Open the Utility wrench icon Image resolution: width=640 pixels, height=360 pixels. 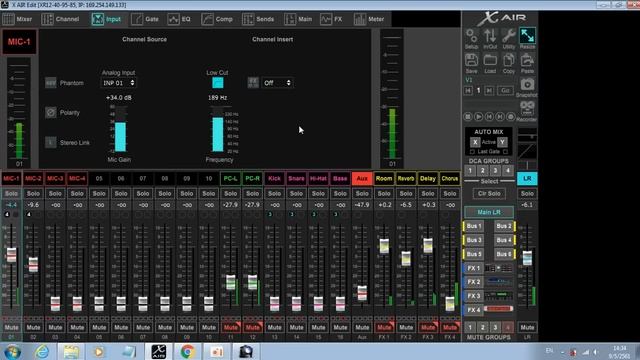click(509, 36)
